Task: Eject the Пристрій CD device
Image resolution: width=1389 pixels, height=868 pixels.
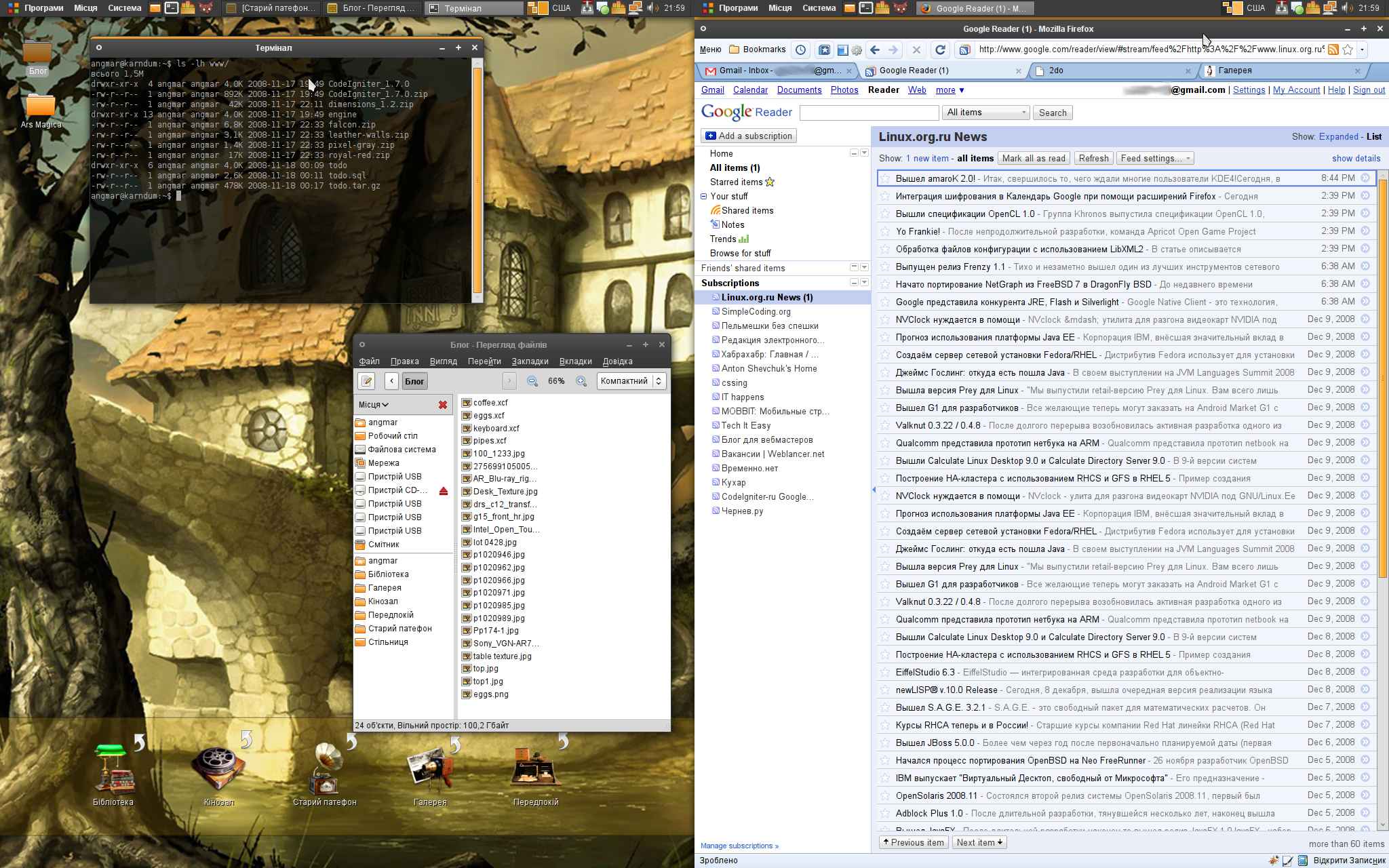Action: point(444,490)
